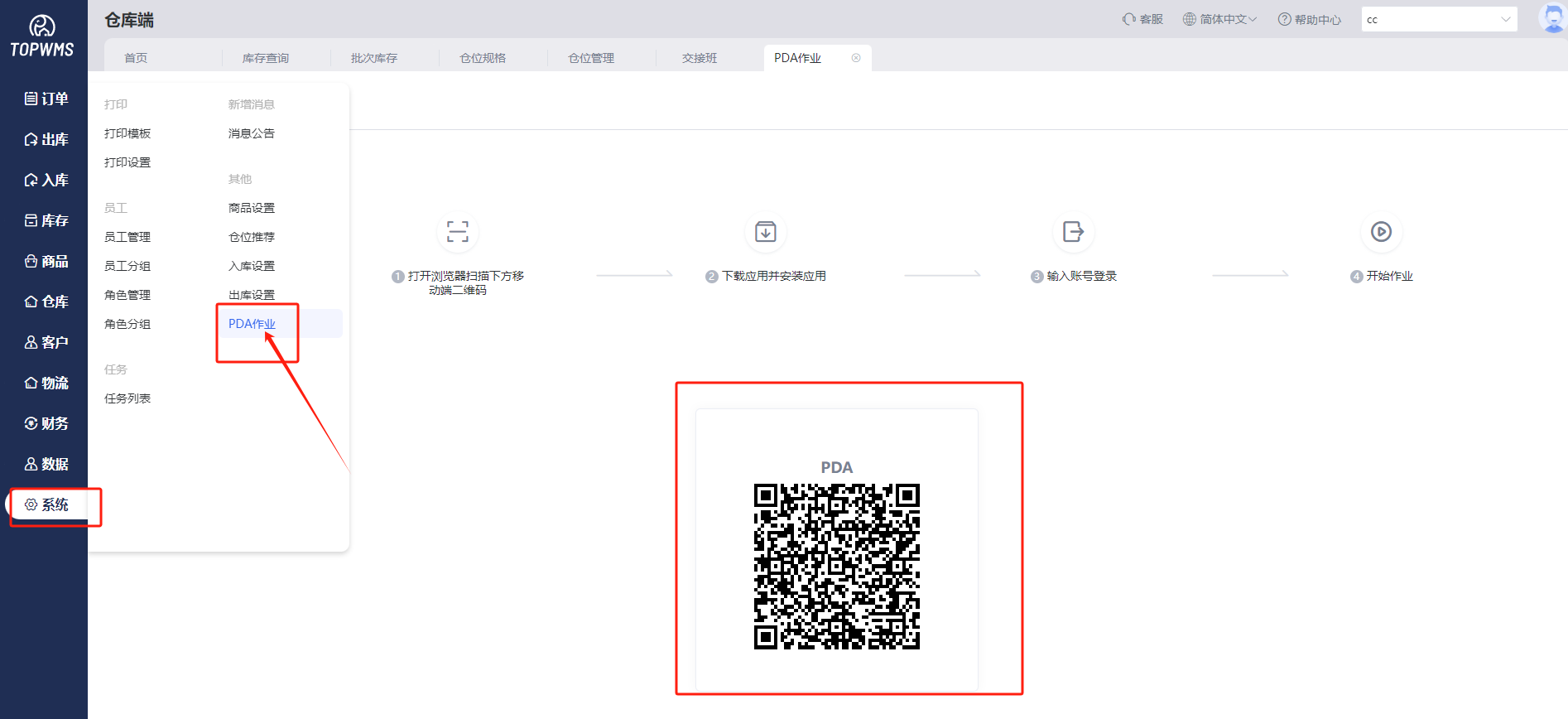
Task: Open 任务列表 menu item
Action: click(127, 398)
